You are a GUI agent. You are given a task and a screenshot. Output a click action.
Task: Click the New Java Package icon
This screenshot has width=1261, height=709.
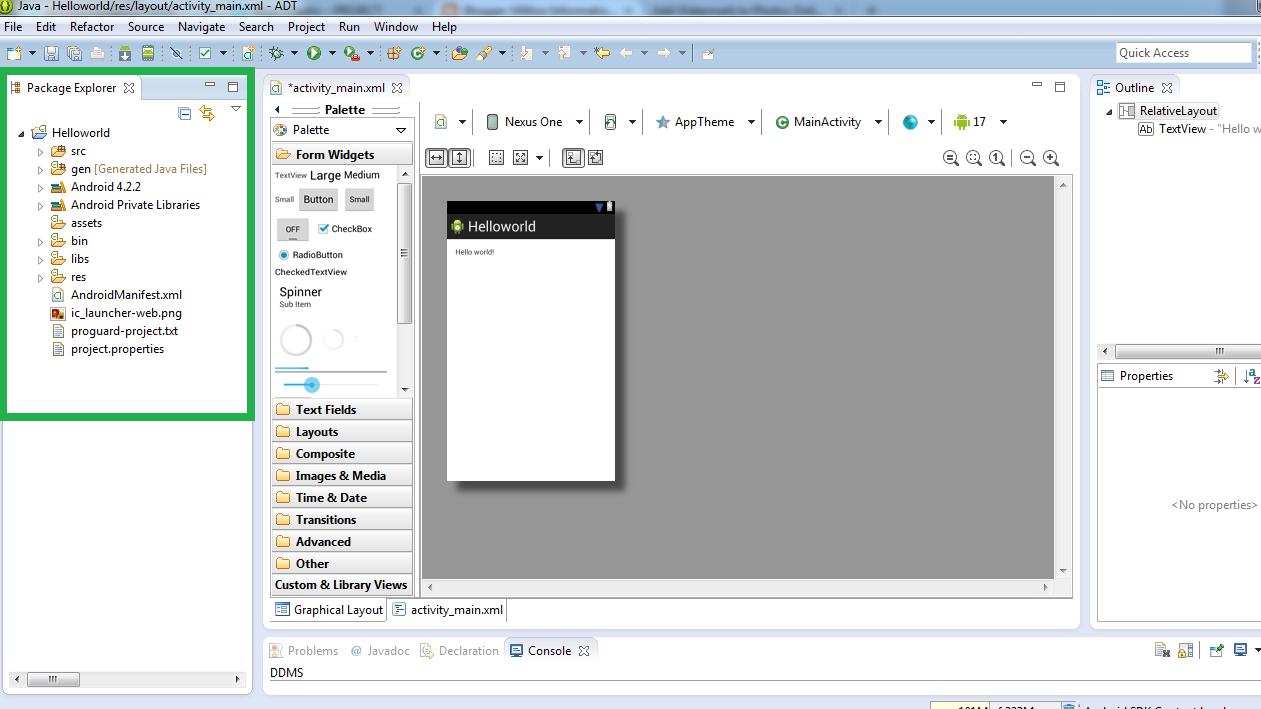[x=394, y=53]
